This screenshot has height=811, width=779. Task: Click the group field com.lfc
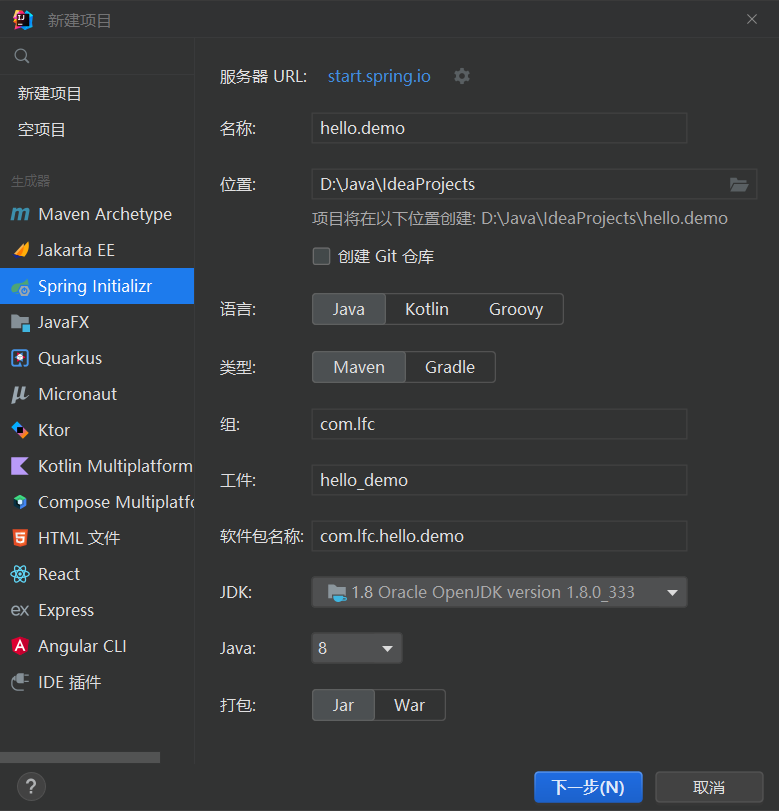tap(499, 424)
